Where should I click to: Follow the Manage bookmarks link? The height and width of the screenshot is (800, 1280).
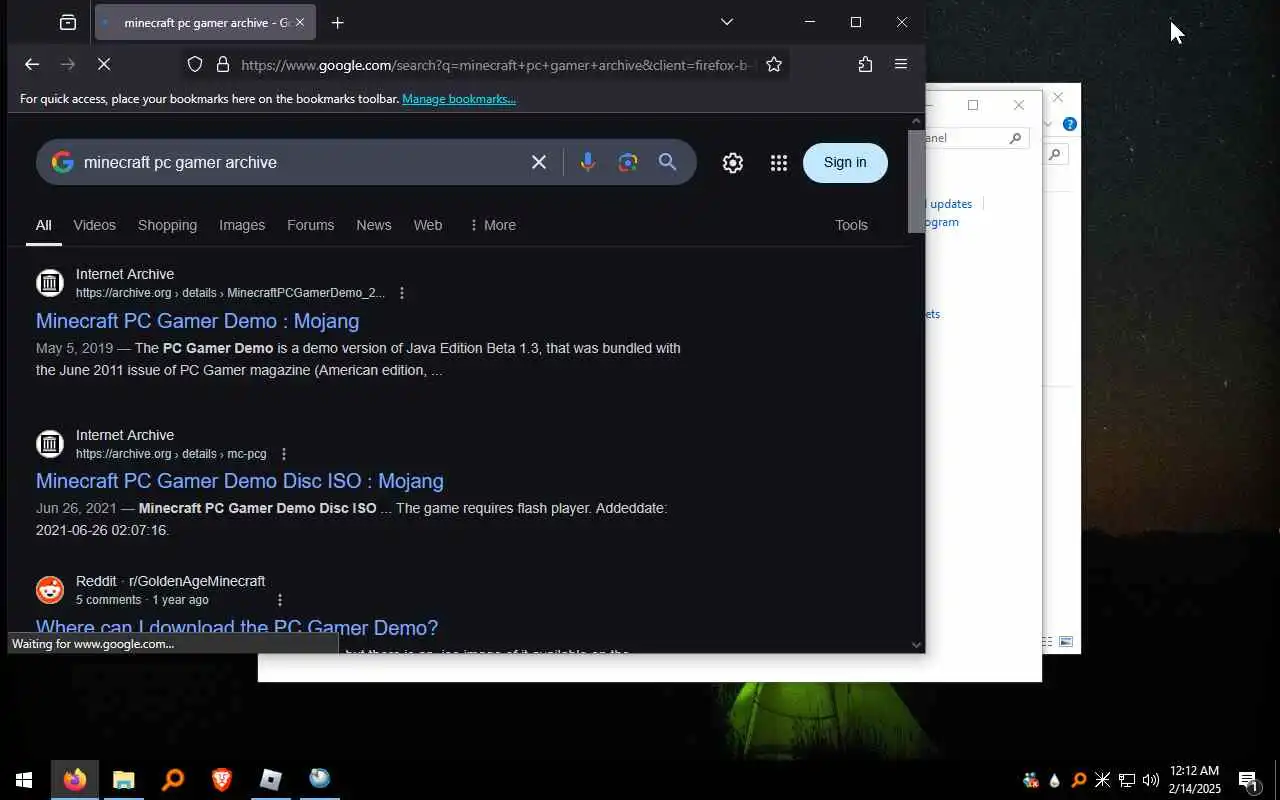(x=459, y=99)
